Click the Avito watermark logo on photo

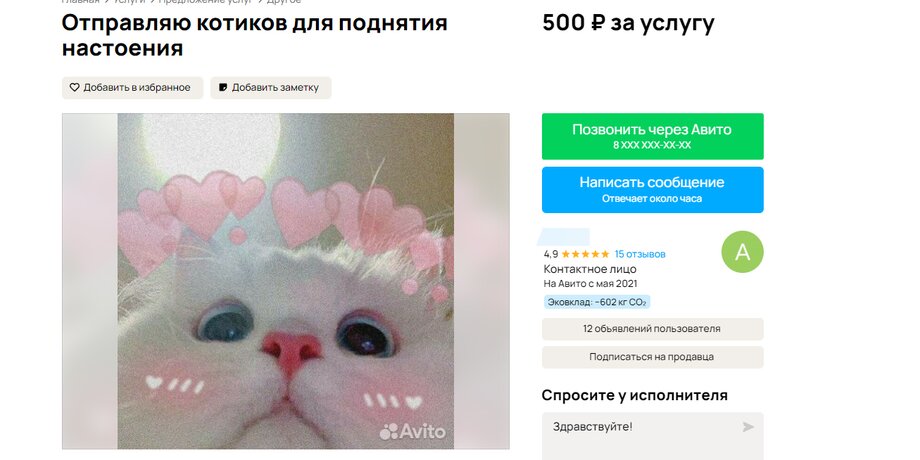point(412,432)
